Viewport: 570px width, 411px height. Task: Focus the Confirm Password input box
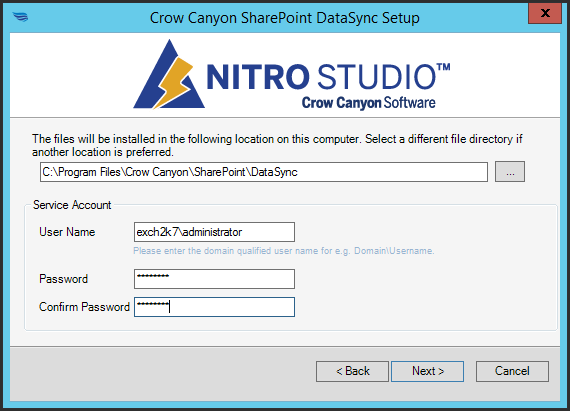point(214,307)
